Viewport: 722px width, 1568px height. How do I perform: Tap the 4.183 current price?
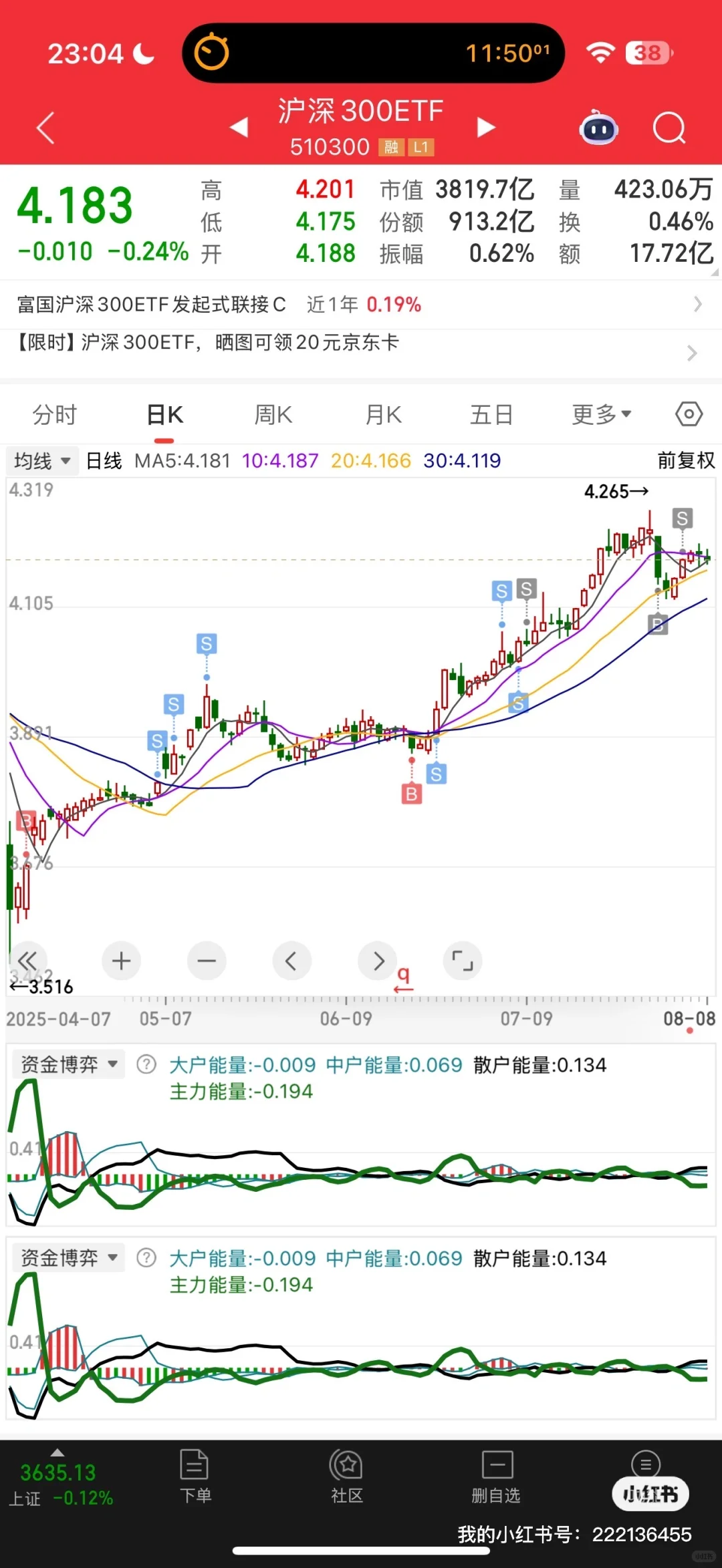click(75, 205)
